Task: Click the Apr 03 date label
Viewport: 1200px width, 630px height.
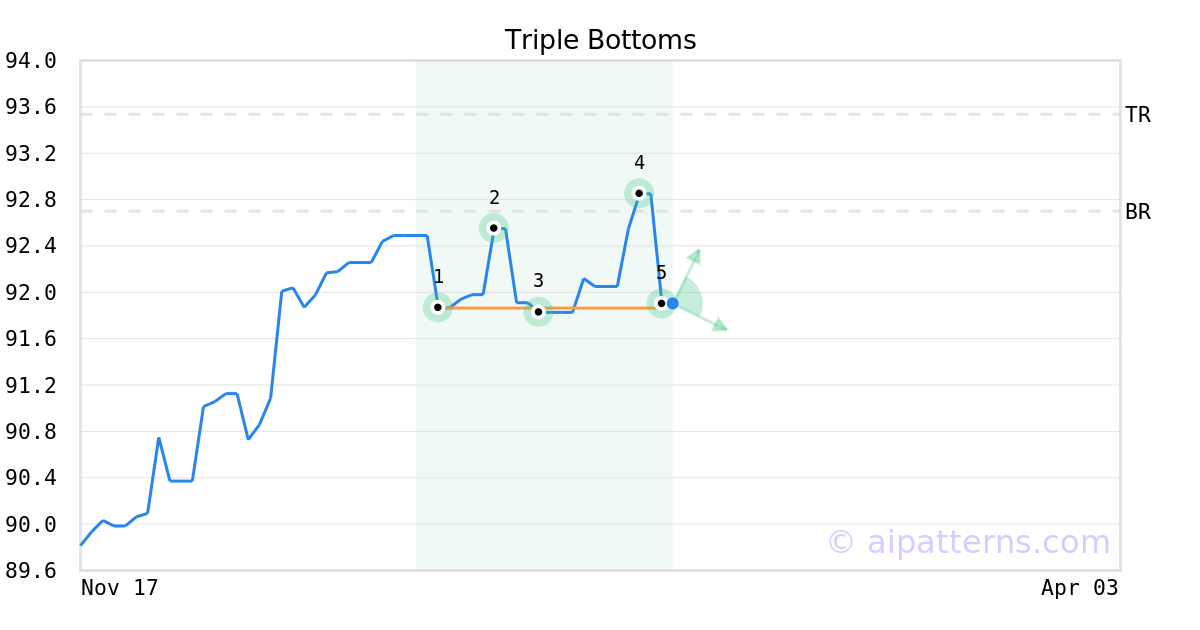Action: 1079,588
